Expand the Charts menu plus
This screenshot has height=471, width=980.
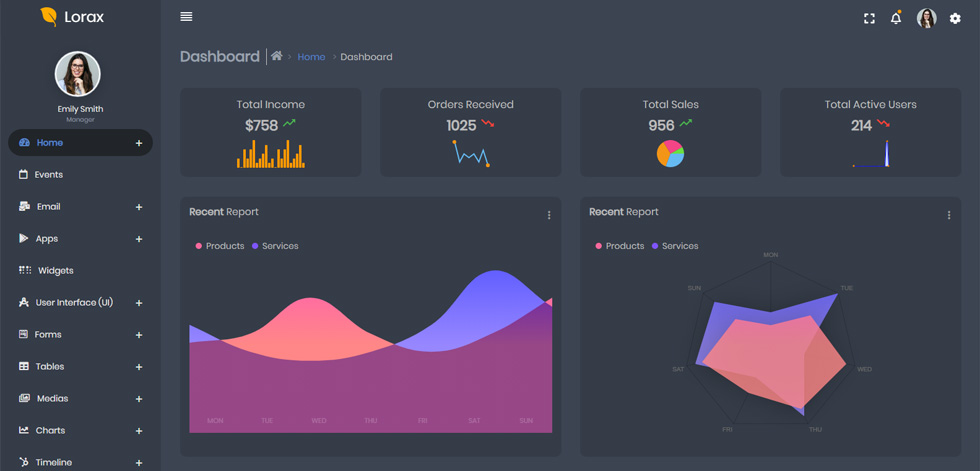[139, 430]
